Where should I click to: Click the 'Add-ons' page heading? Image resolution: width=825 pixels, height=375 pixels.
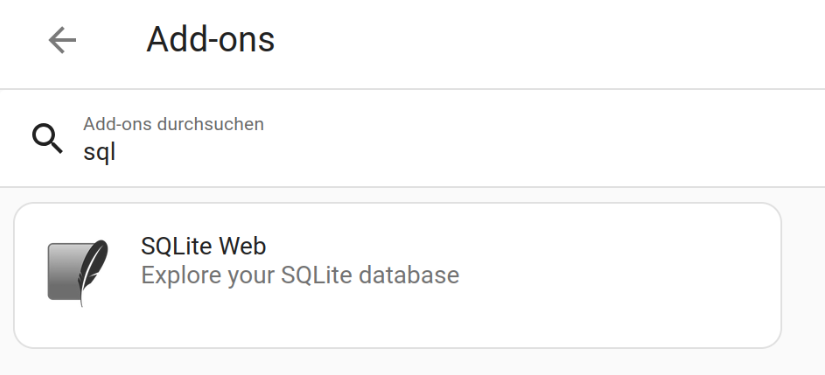tap(210, 40)
